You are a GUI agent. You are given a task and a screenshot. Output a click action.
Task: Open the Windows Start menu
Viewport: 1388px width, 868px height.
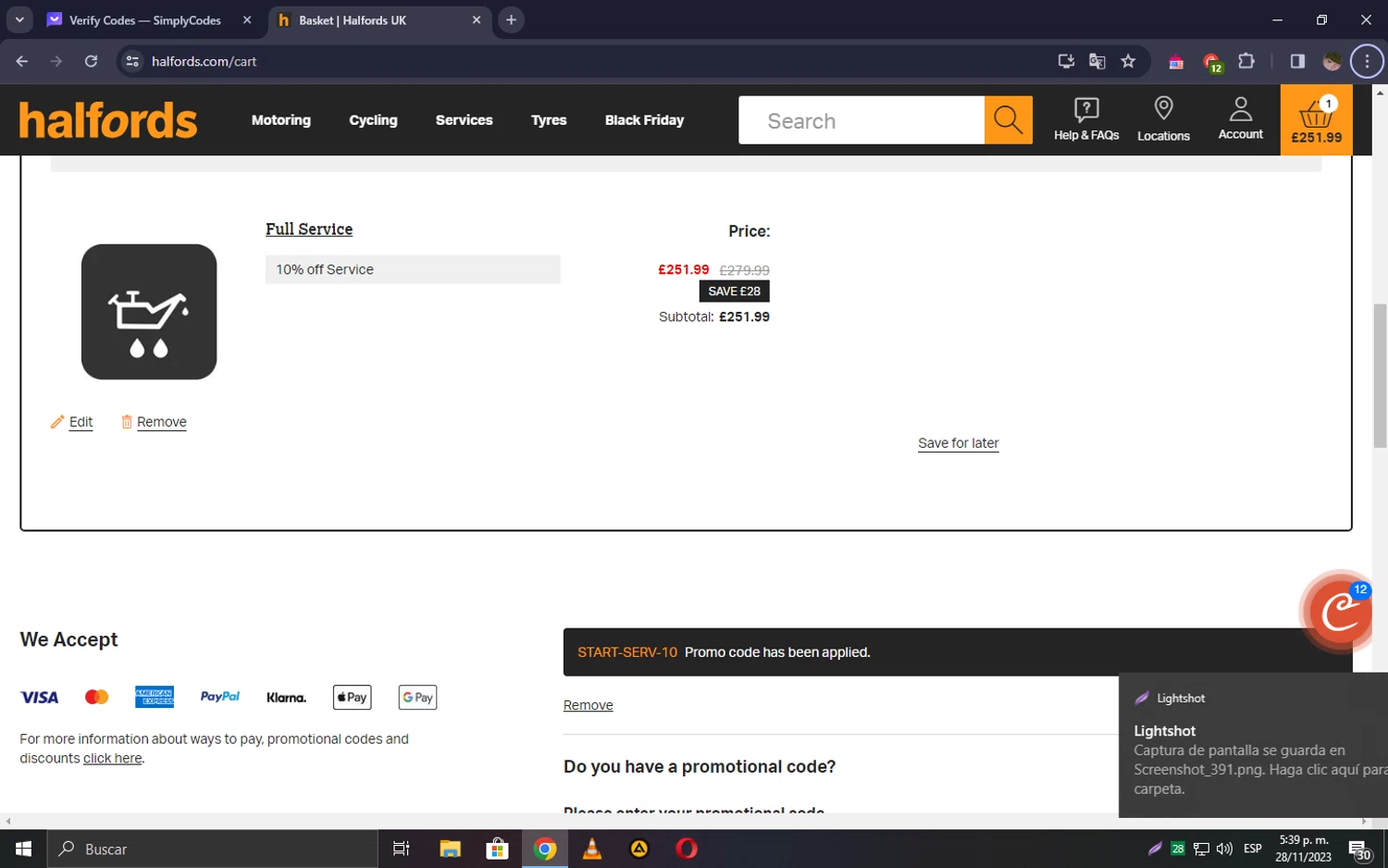pyautogui.click(x=23, y=849)
